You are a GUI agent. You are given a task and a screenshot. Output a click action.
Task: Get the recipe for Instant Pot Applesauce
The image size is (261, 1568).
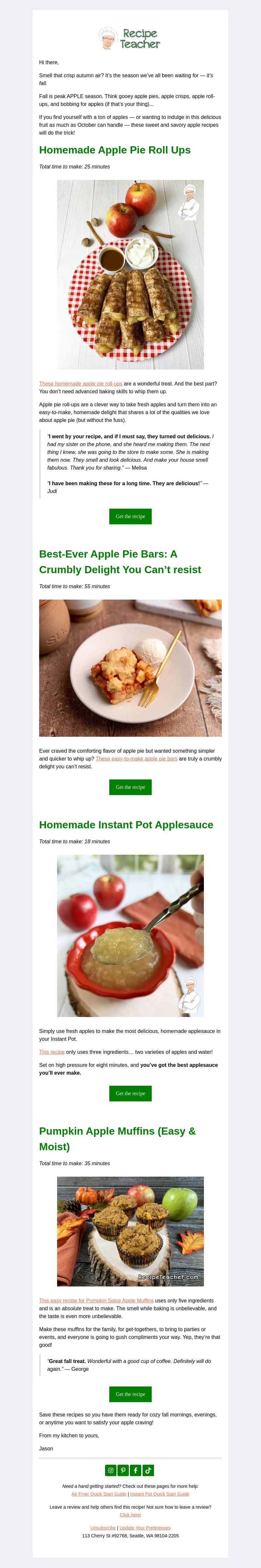pyautogui.click(x=130, y=1093)
